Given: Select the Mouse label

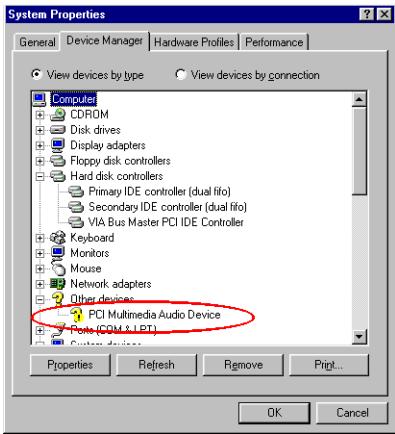Looking at the screenshot, I should tap(86, 268).
